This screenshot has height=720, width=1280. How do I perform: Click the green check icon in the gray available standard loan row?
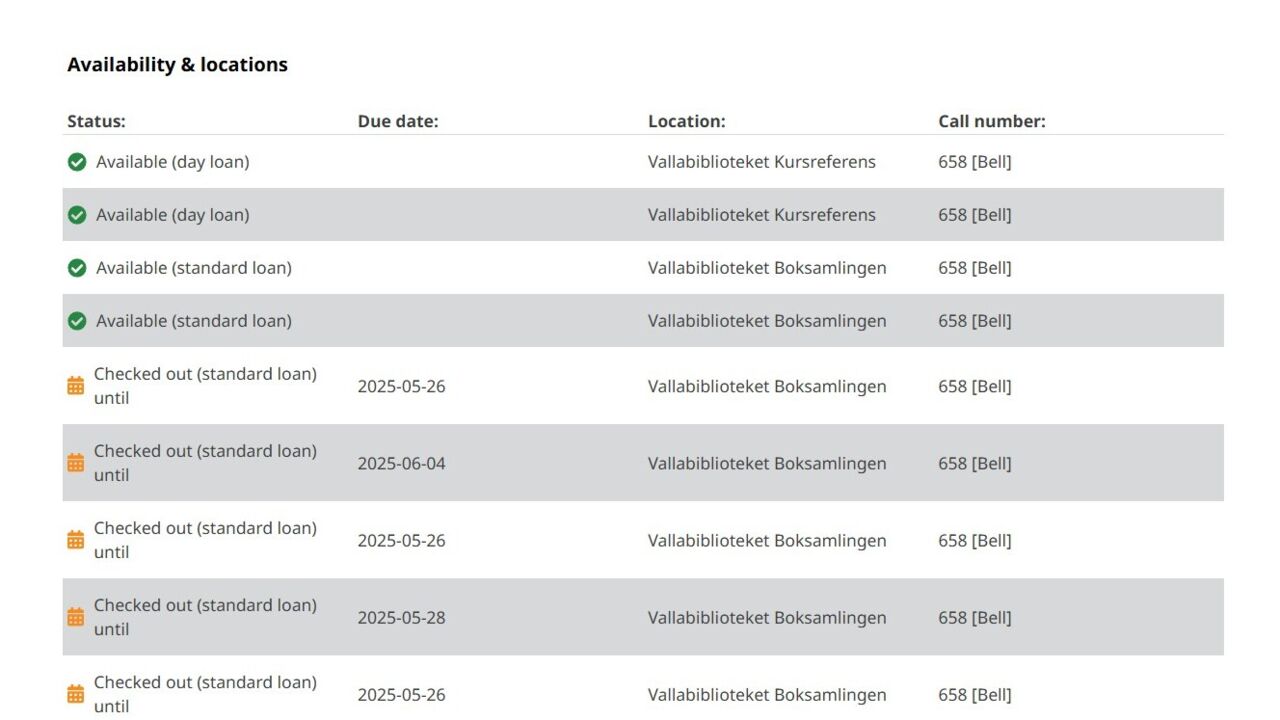(77, 321)
